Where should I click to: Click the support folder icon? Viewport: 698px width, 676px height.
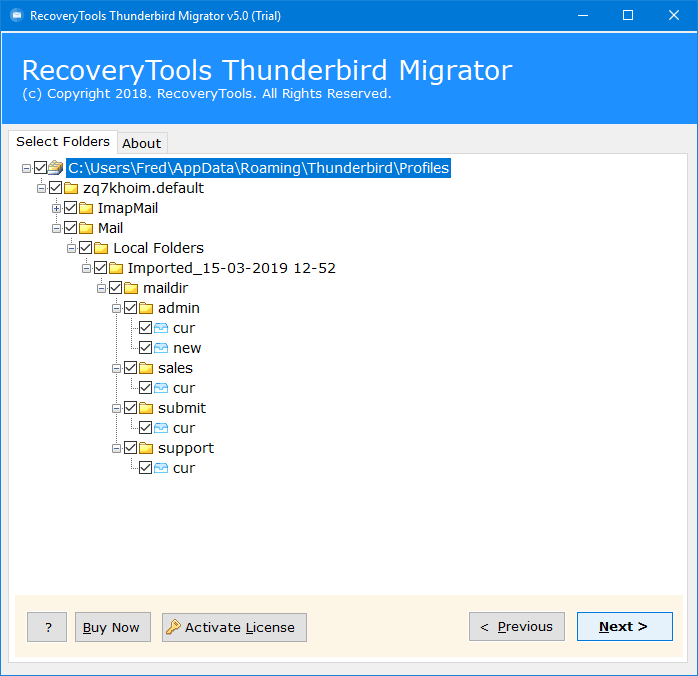(x=146, y=448)
